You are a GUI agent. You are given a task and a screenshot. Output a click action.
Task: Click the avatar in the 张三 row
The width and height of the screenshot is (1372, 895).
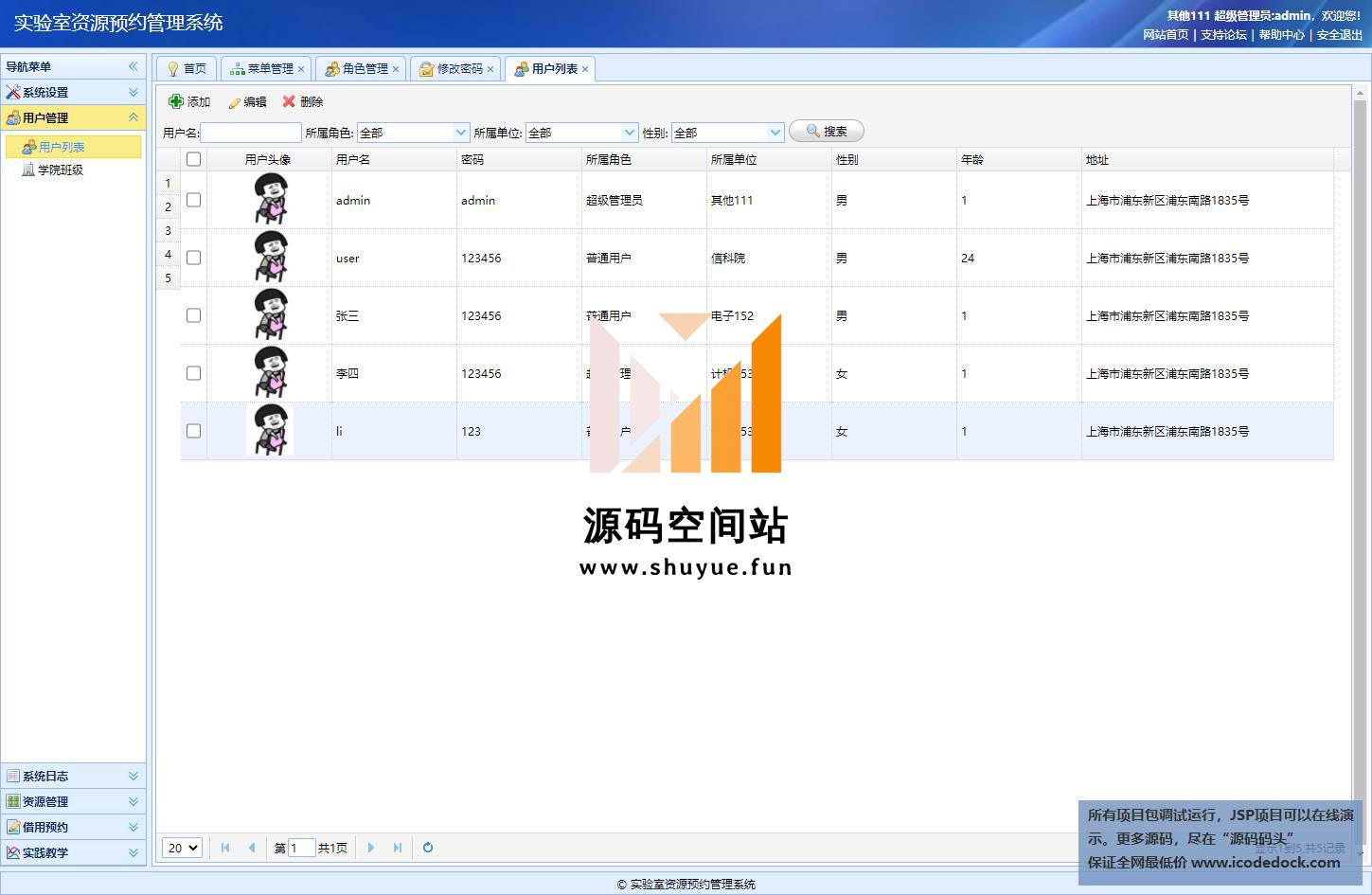[270, 315]
